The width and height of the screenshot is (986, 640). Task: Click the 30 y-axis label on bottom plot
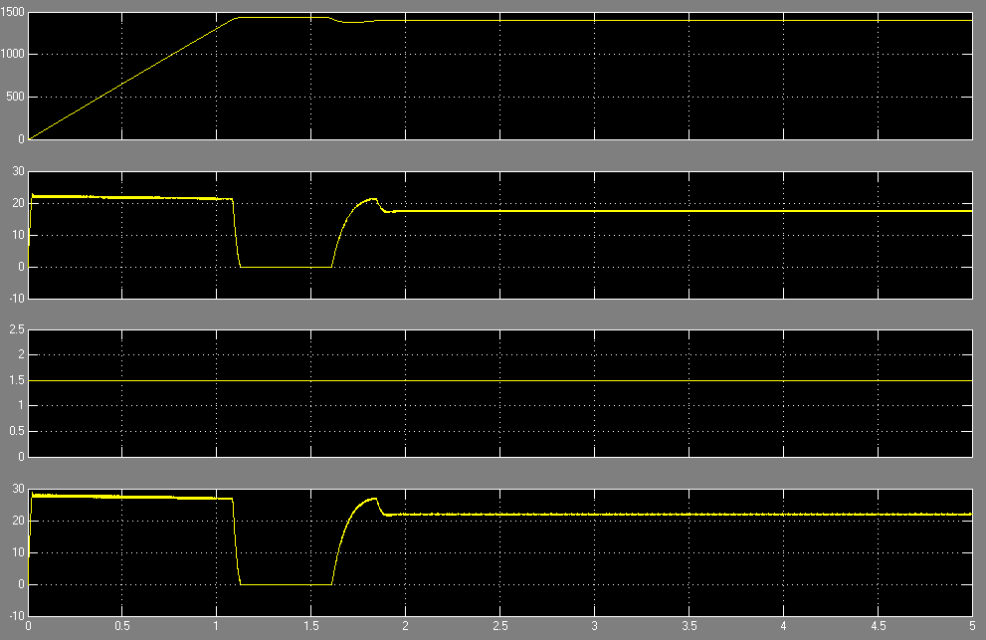19,489
